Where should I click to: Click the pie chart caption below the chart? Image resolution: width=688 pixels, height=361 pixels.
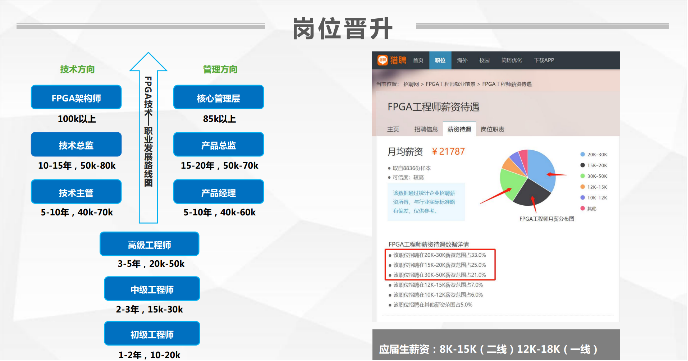(547, 218)
